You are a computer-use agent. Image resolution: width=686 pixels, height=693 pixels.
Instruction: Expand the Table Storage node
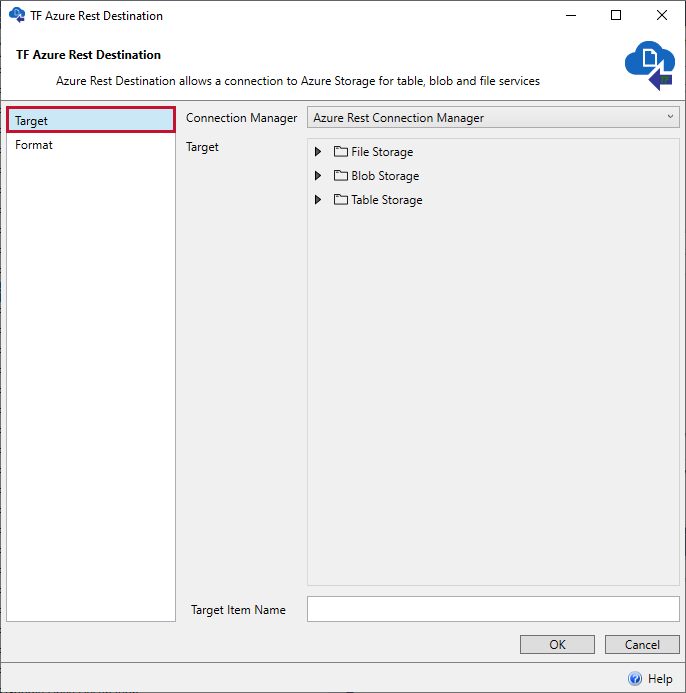tap(317, 200)
